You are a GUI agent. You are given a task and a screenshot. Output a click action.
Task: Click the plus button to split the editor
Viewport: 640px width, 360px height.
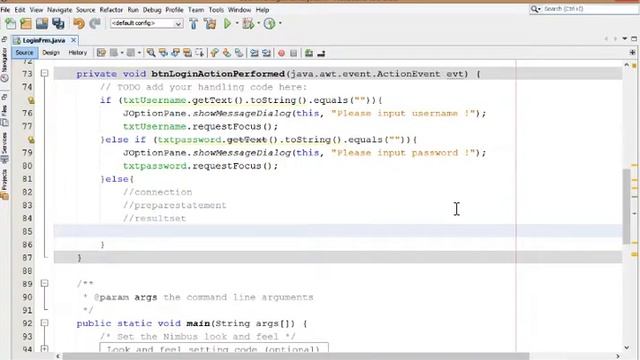[632, 52]
